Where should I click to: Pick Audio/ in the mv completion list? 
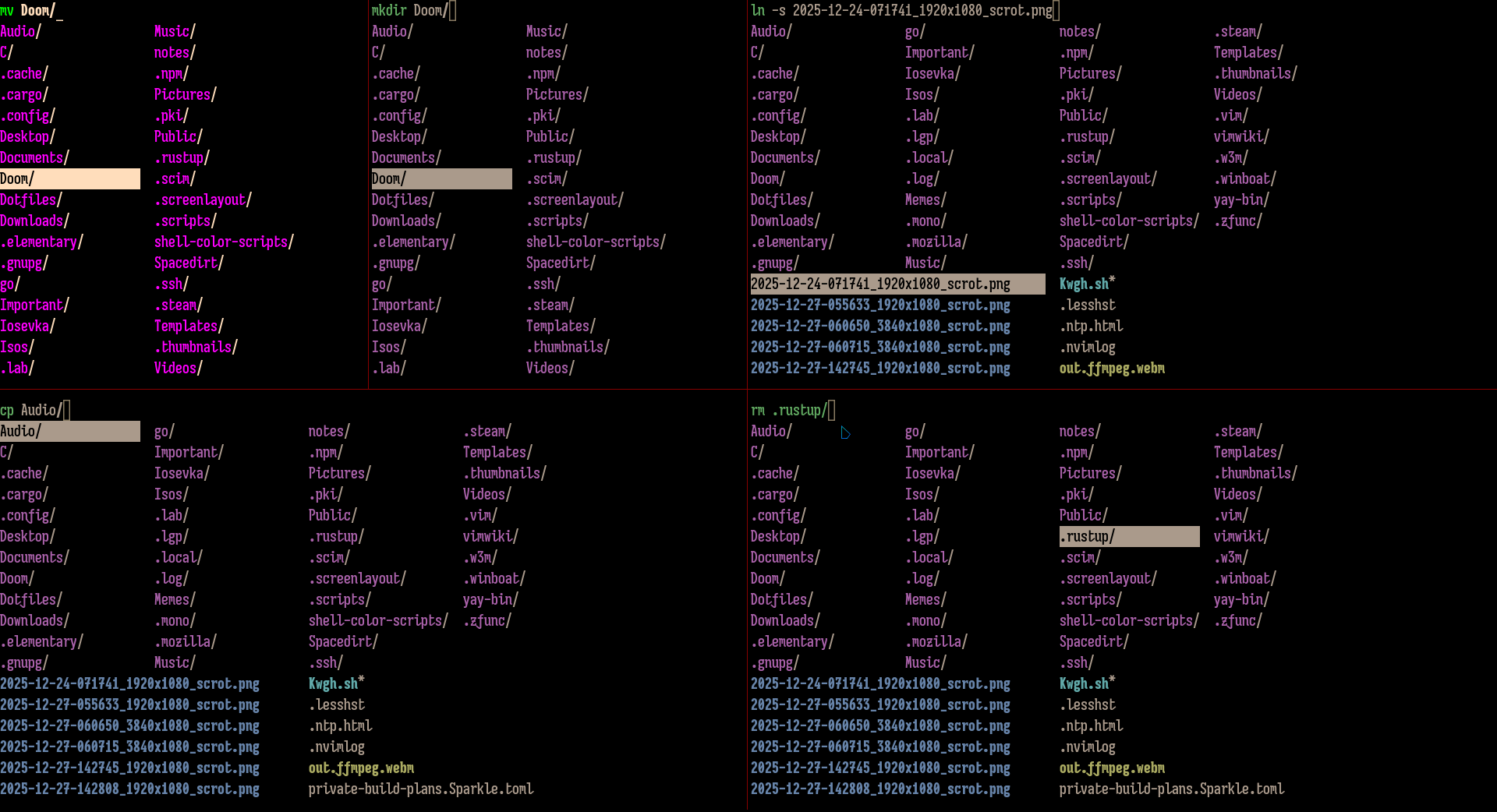(20, 31)
